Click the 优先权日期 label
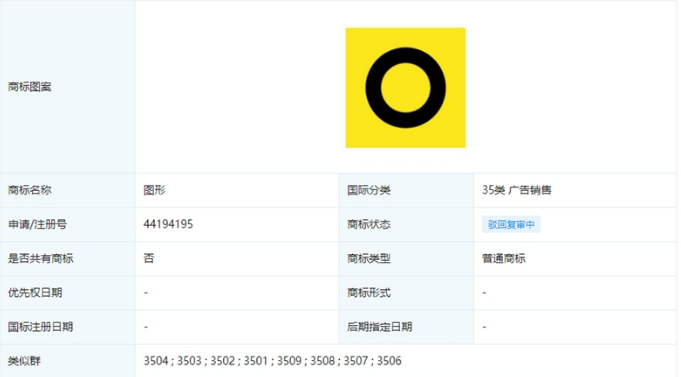The height and width of the screenshot is (377, 681). click(35, 293)
